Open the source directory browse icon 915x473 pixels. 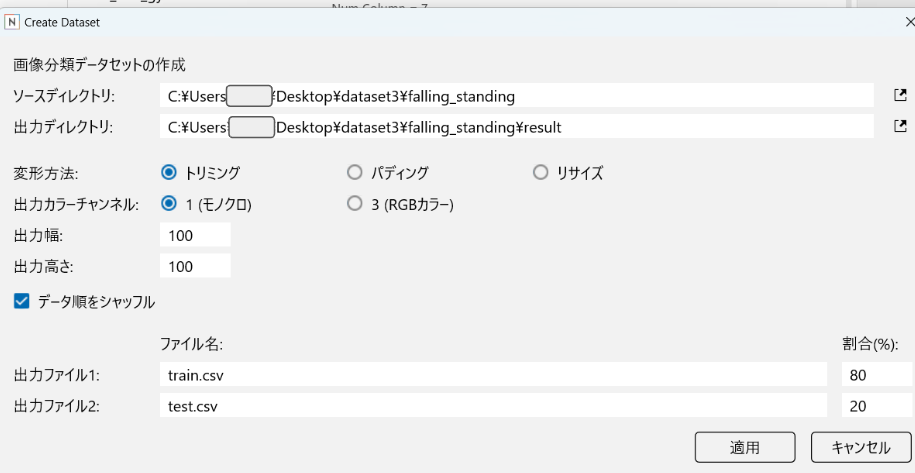click(900, 96)
